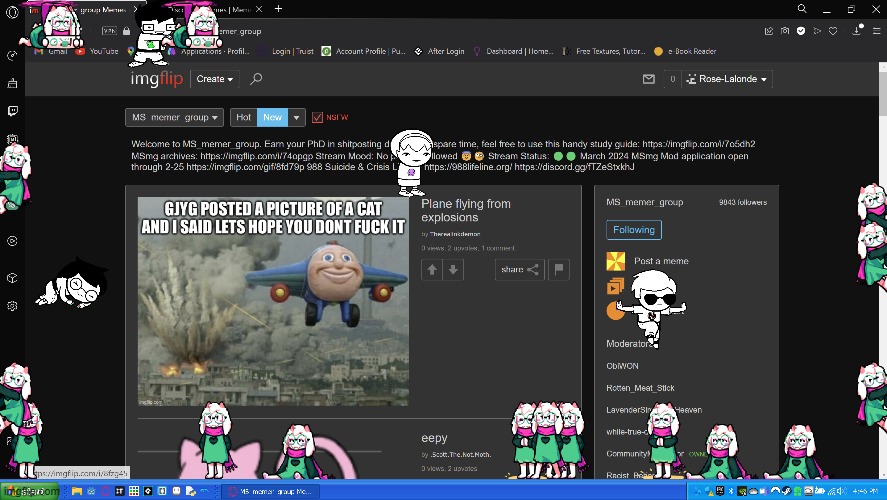Open the Opera GX logo menu
Viewport: 887px width, 500px height.
click(x=12, y=11)
